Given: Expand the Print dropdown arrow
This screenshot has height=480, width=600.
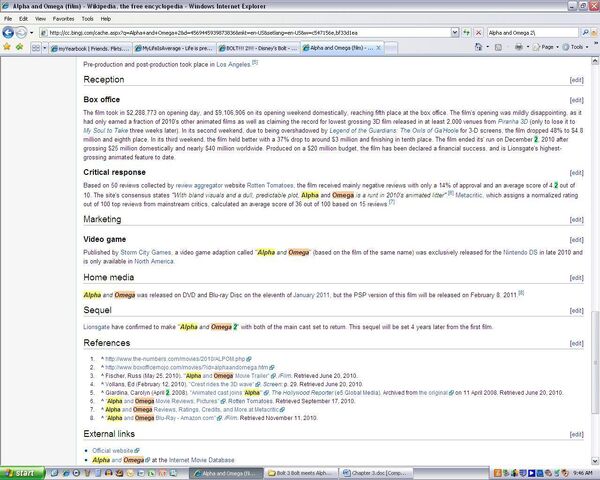Looking at the screenshot, I should pos(528,47).
